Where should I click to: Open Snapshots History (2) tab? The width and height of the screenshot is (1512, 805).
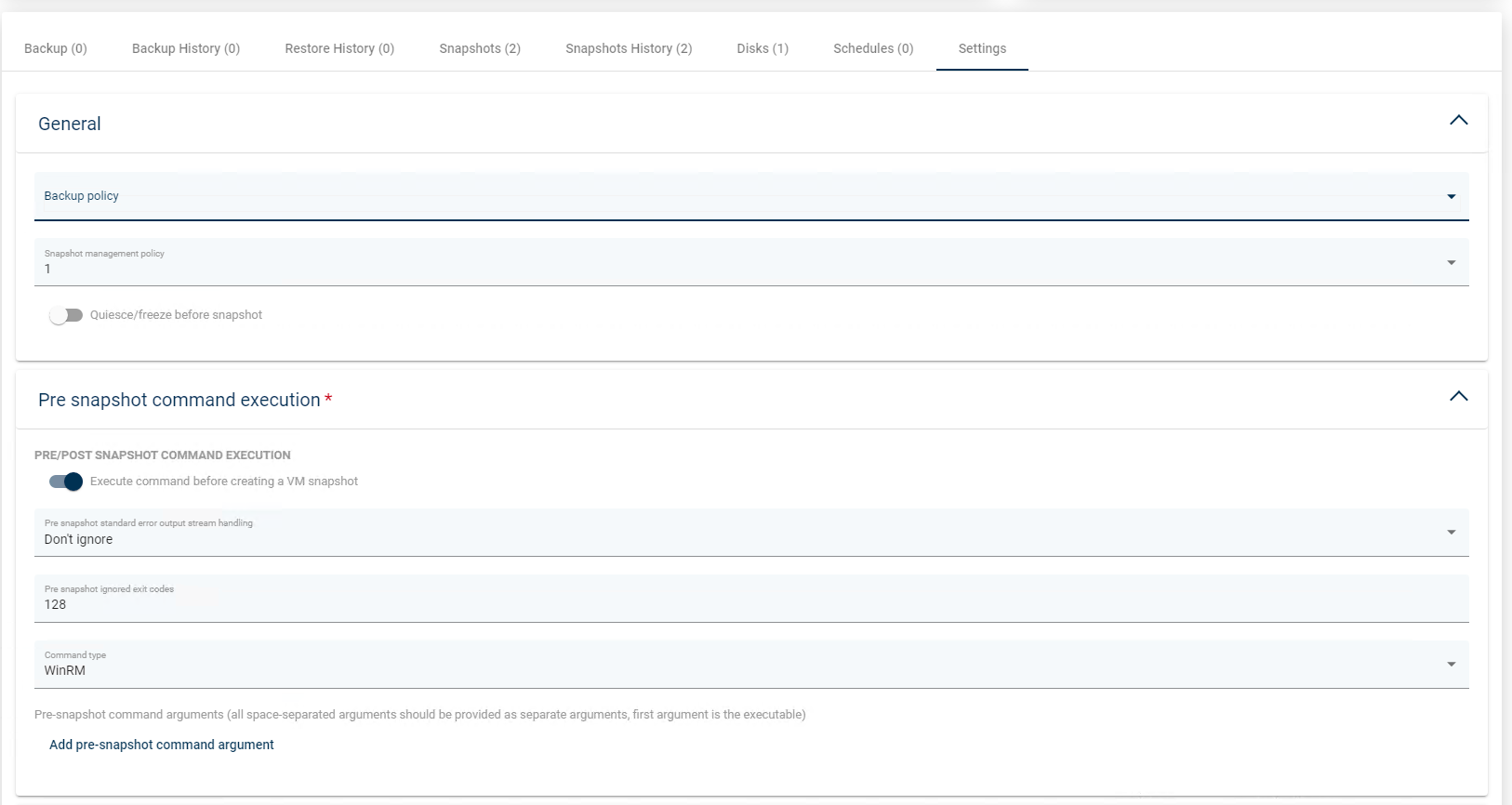coord(629,48)
